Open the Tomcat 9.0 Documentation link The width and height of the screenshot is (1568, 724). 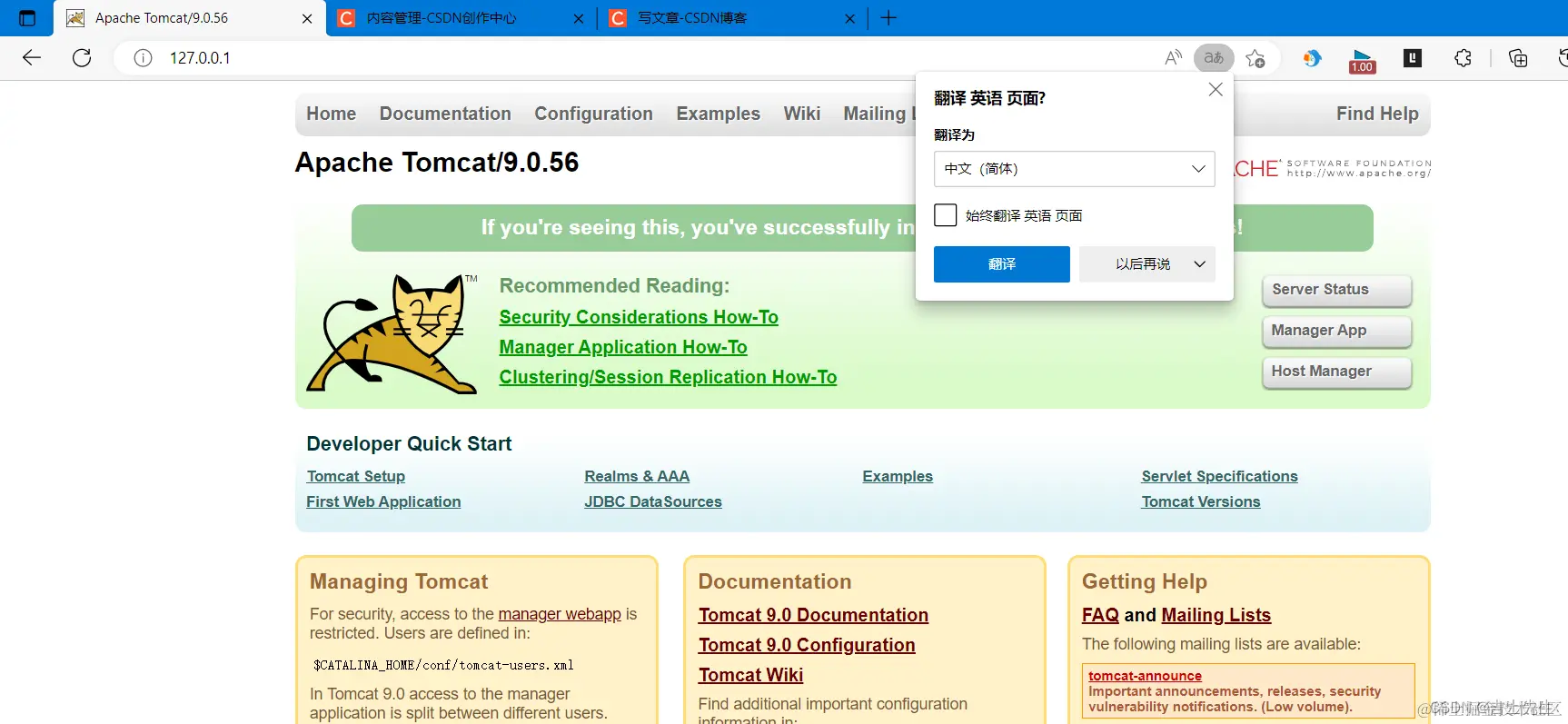click(x=813, y=615)
